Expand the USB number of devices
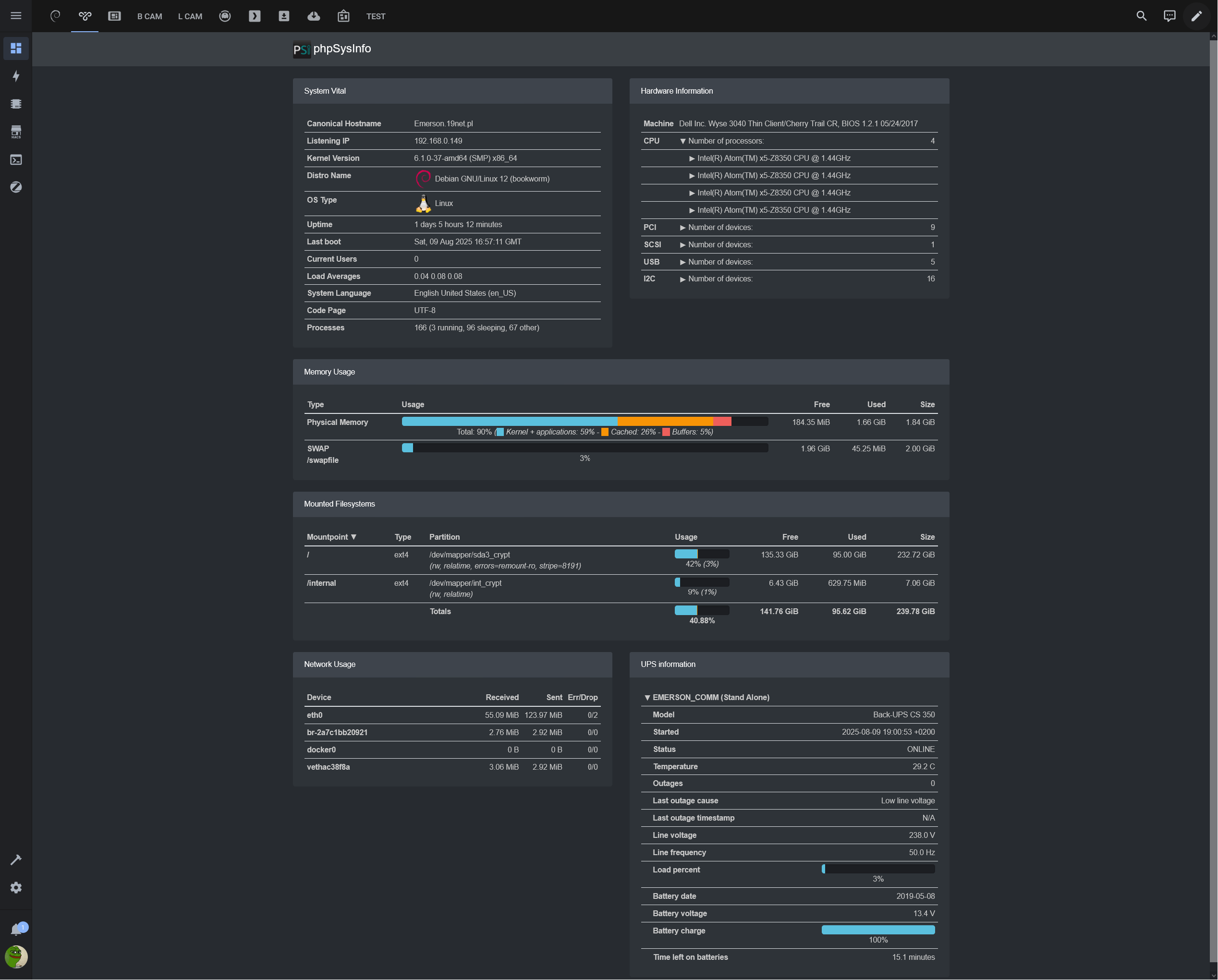The image size is (1218, 980). click(x=682, y=262)
